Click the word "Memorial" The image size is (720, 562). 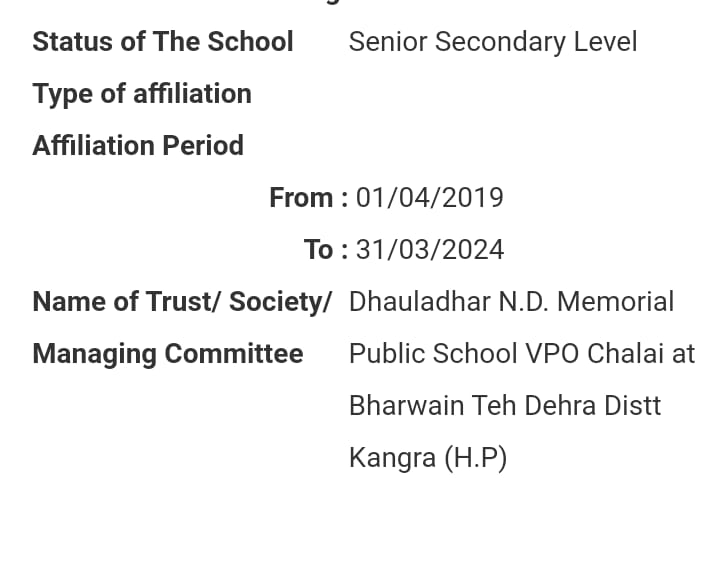(616, 302)
